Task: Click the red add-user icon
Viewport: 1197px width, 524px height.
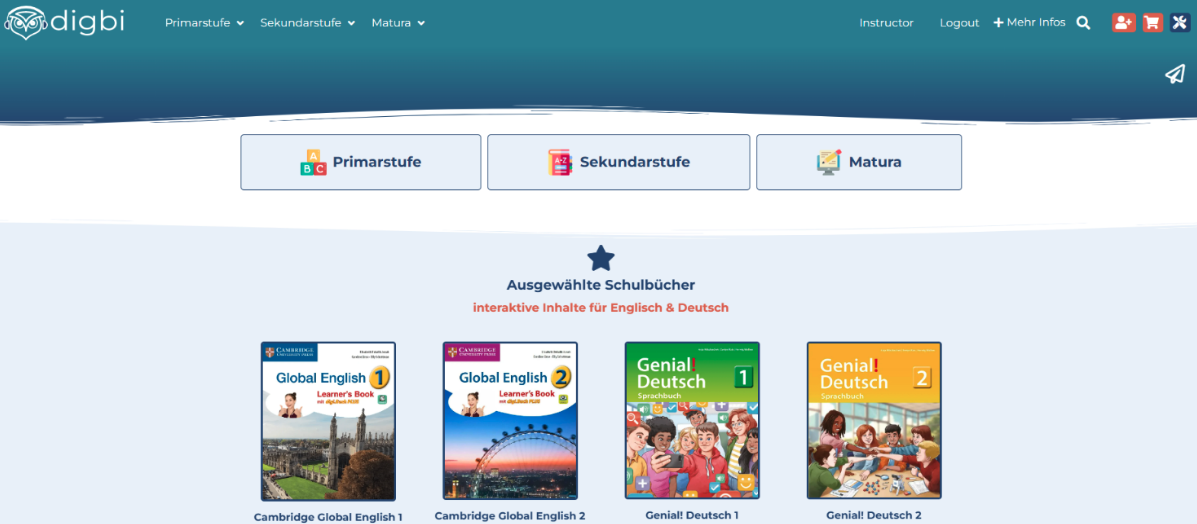Action: pyautogui.click(x=1123, y=22)
